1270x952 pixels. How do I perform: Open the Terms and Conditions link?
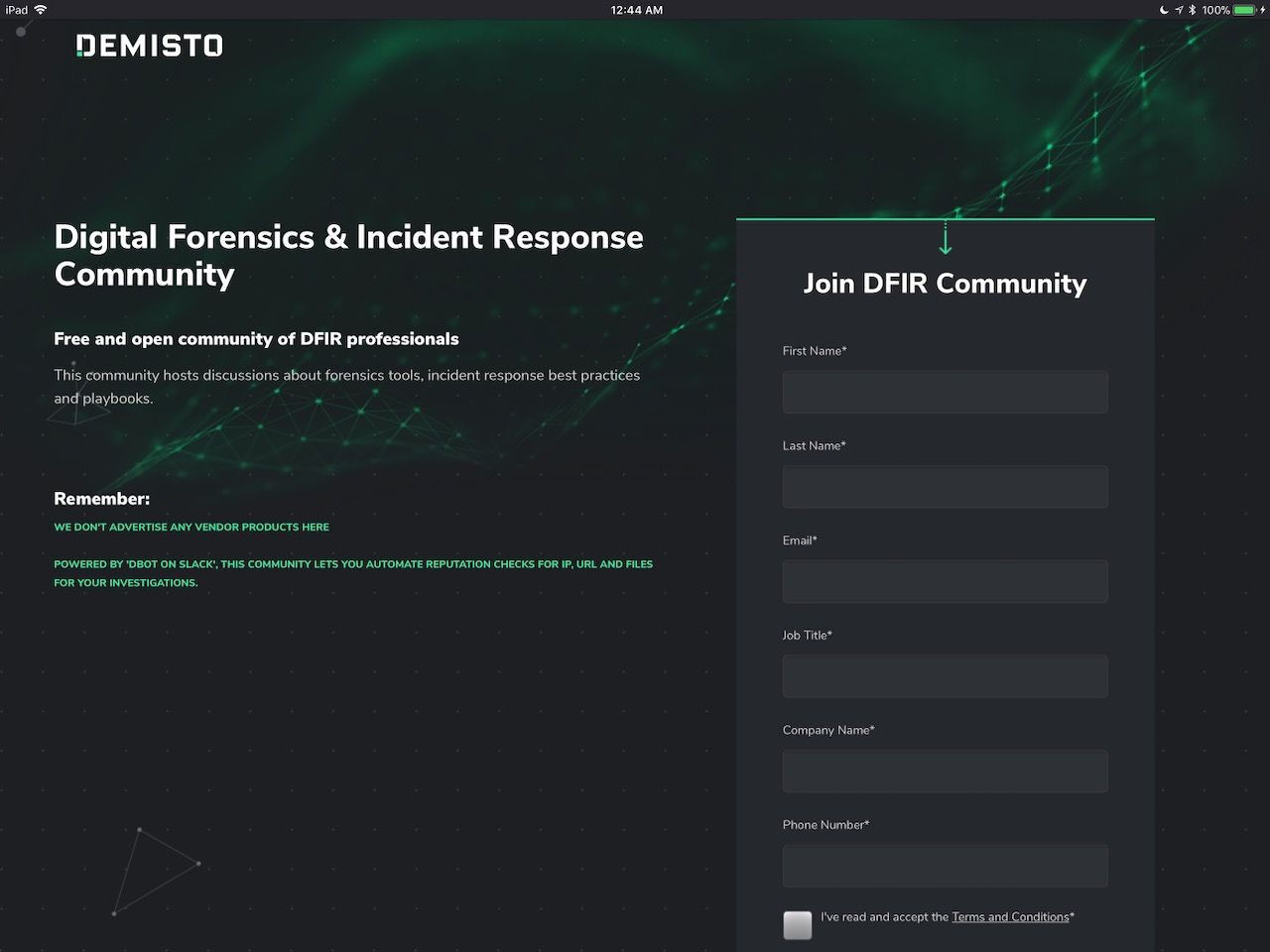pos(1010,917)
